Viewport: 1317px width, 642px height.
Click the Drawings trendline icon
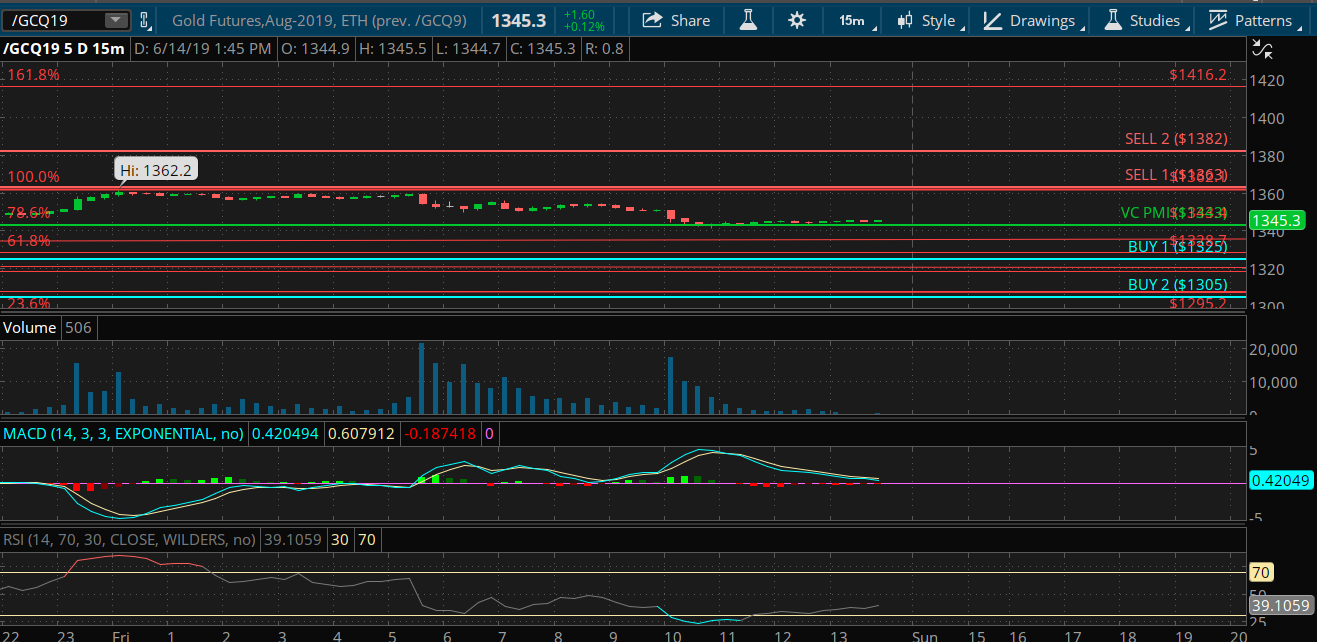[x=991, y=20]
